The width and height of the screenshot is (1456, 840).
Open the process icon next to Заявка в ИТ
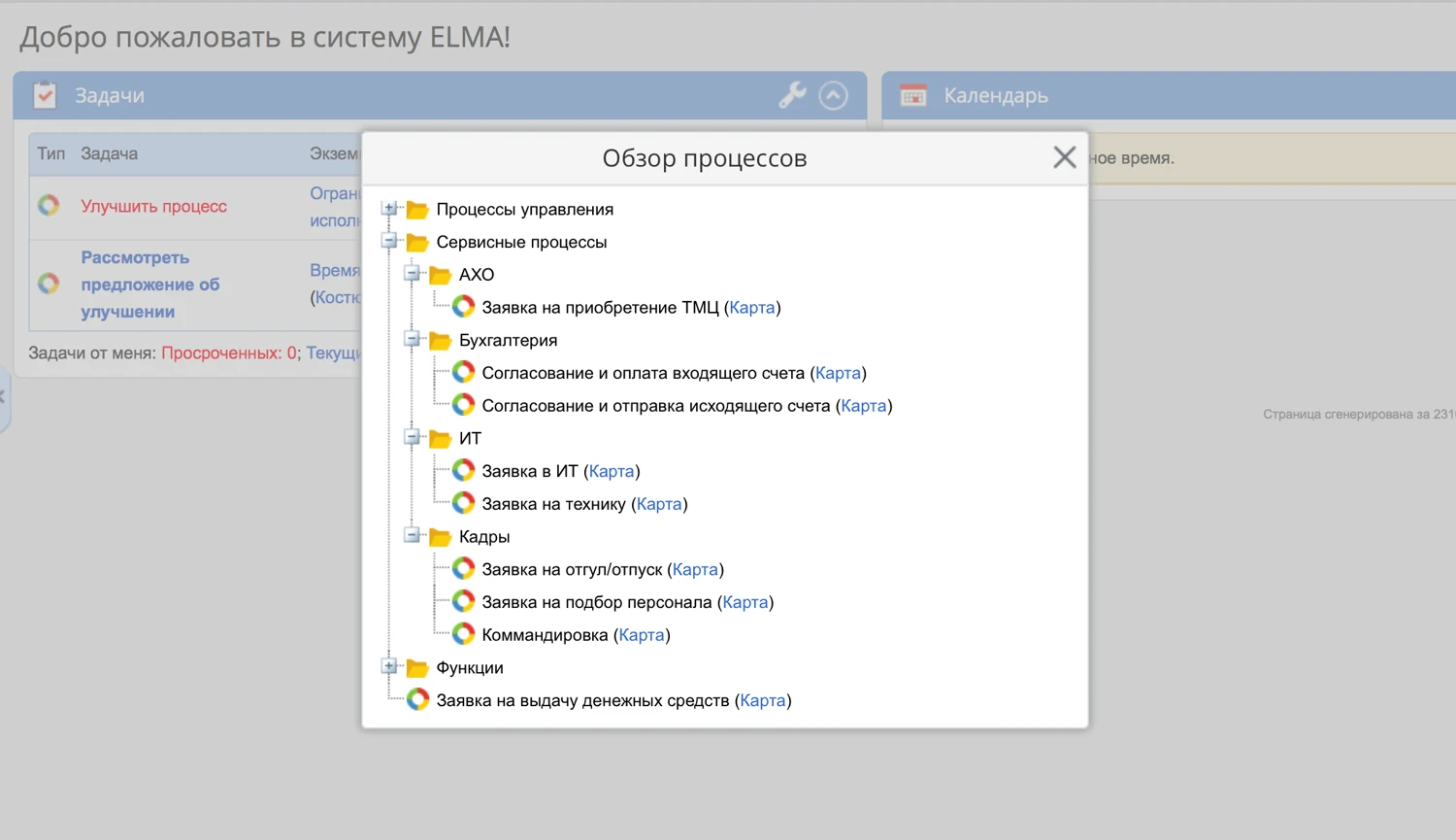click(x=463, y=470)
